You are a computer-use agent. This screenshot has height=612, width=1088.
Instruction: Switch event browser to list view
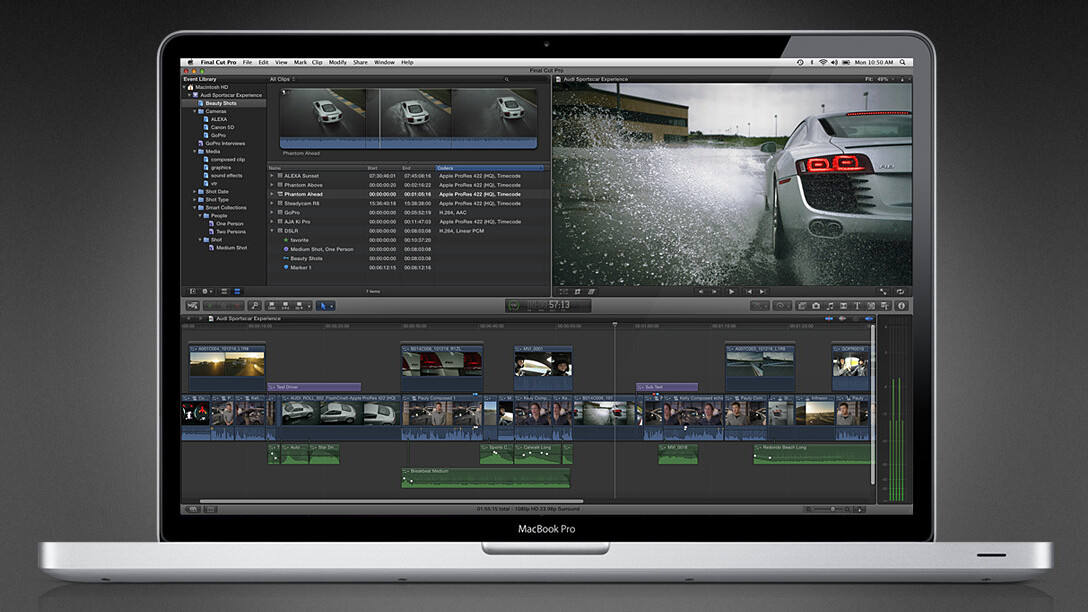point(237,291)
